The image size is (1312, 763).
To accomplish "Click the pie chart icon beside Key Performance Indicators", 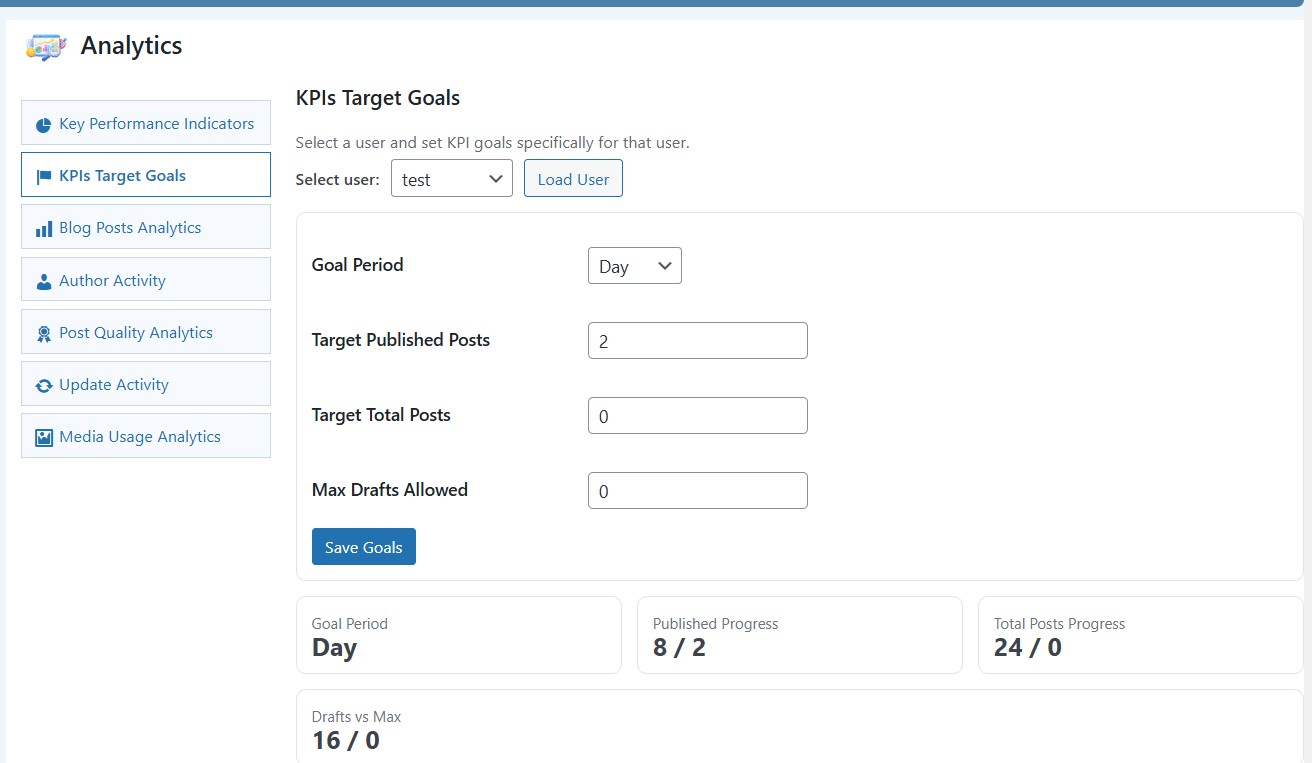I will point(44,124).
